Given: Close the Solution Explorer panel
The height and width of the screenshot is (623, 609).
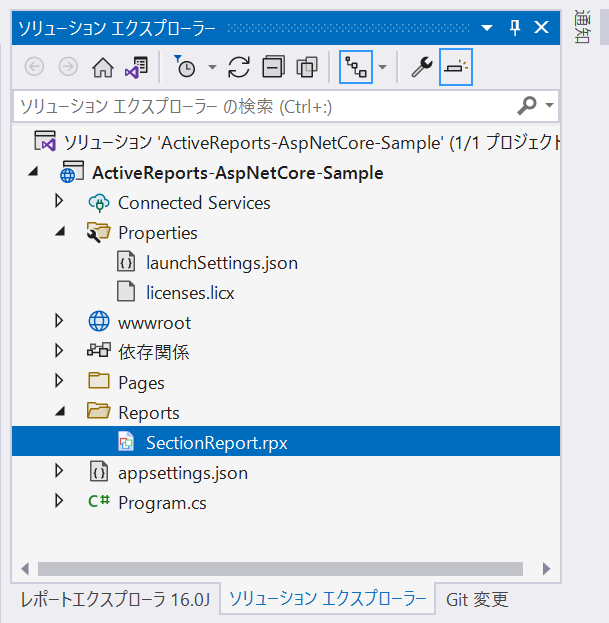Looking at the screenshot, I should tap(541, 27).
